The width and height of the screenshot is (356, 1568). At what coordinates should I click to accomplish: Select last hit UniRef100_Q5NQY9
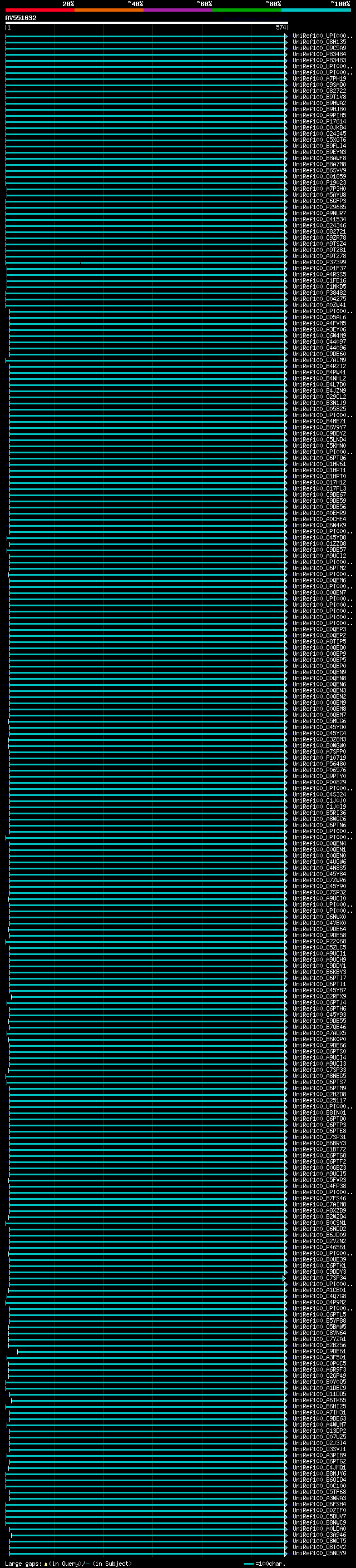[319, 1554]
